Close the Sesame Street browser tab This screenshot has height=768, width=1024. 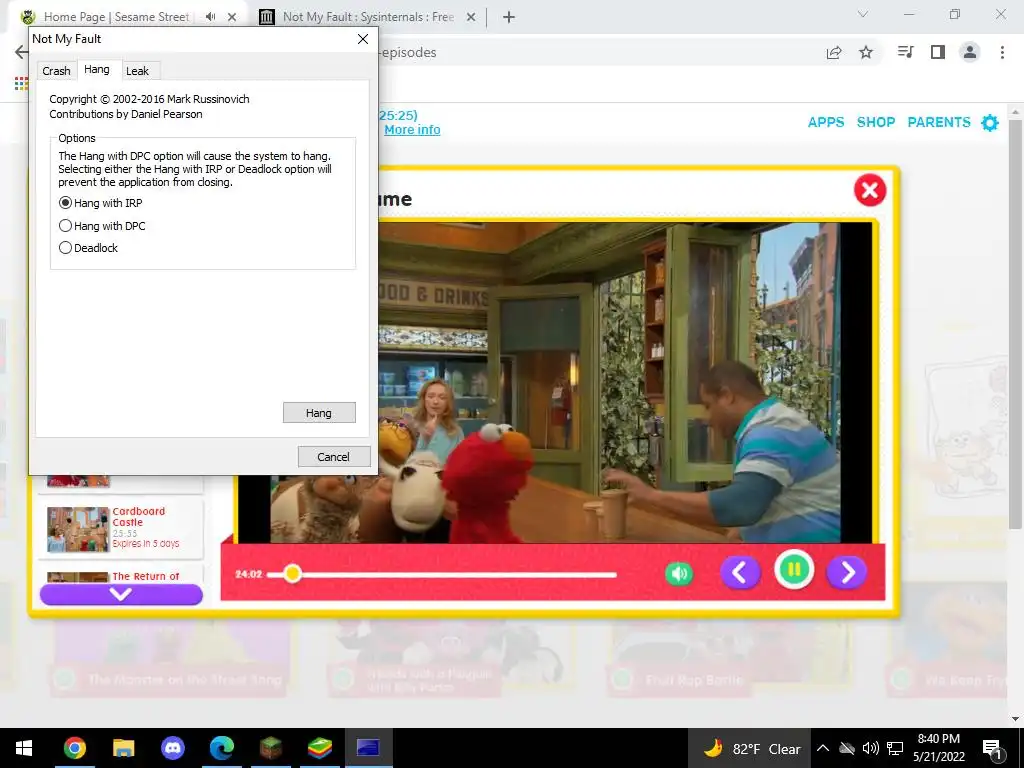[232, 17]
